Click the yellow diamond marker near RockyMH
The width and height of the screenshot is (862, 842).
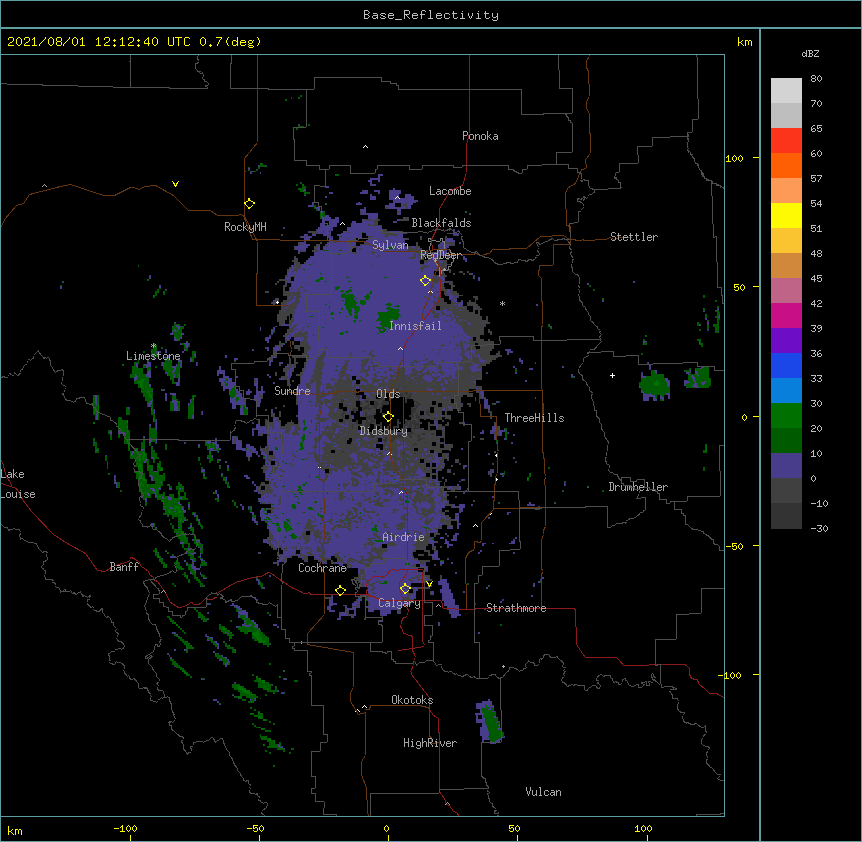250,204
